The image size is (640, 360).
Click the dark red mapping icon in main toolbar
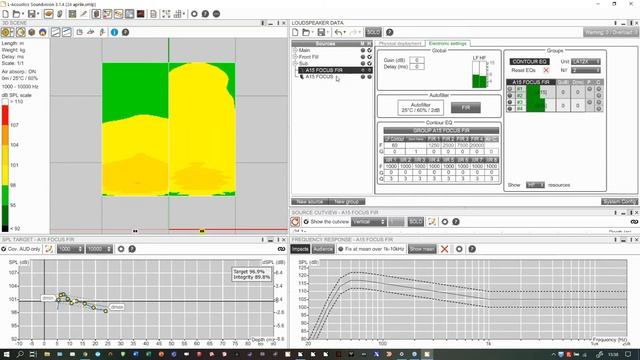[140, 14]
